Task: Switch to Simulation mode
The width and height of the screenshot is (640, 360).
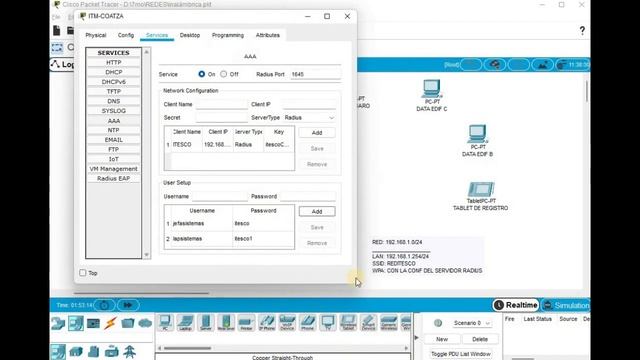Action: pyautogui.click(x=567, y=305)
